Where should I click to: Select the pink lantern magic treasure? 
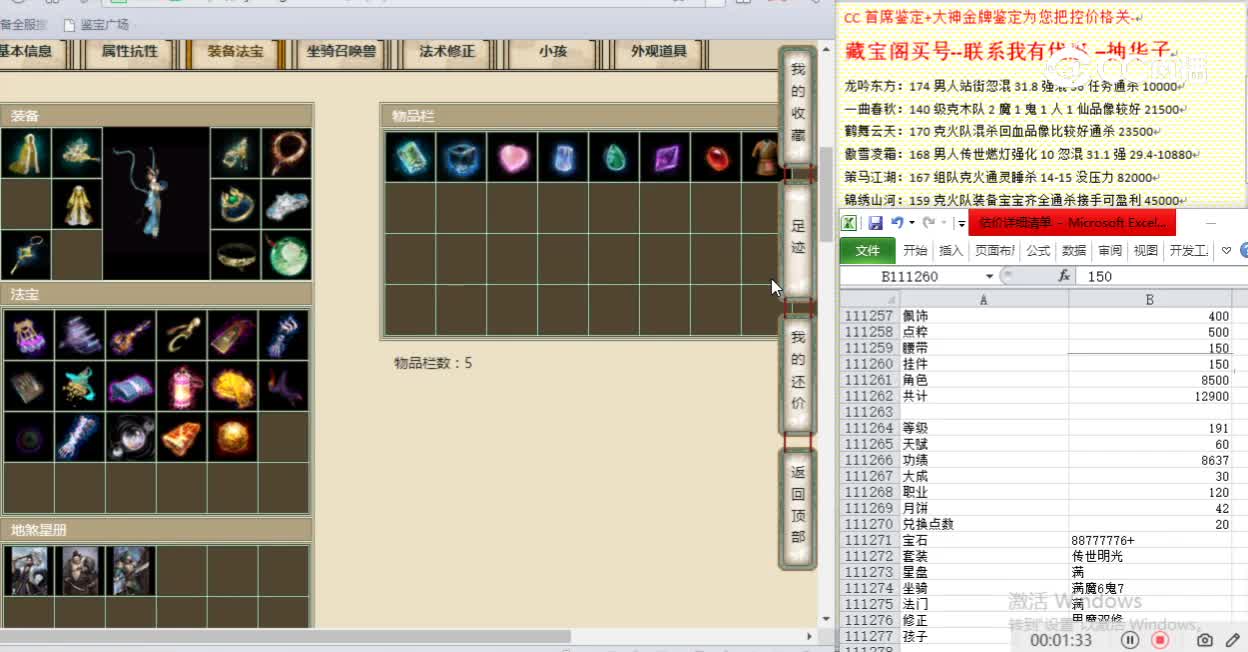(182, 386)
